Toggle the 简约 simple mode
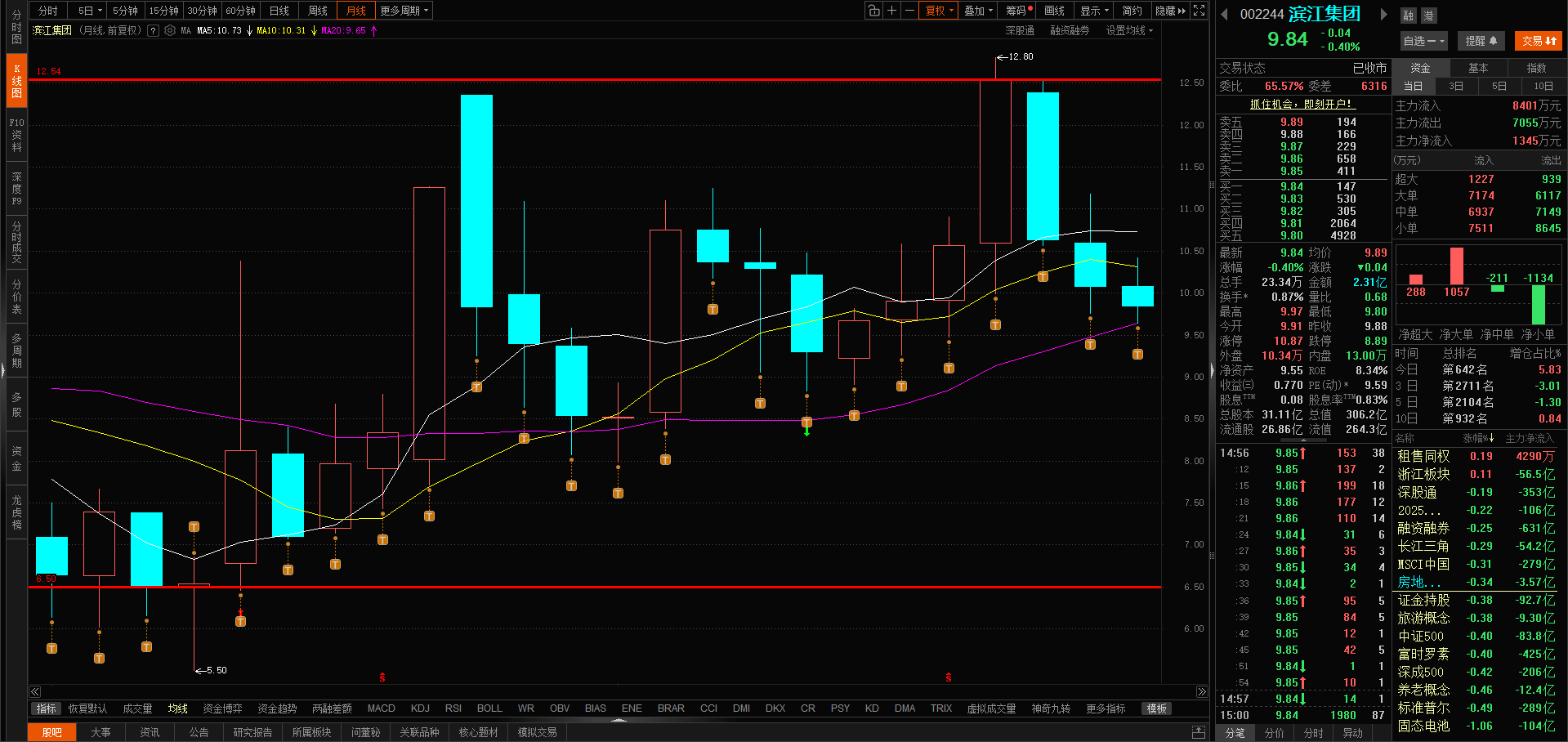Screen dimensions: 1568x742 click(1132, 11)
